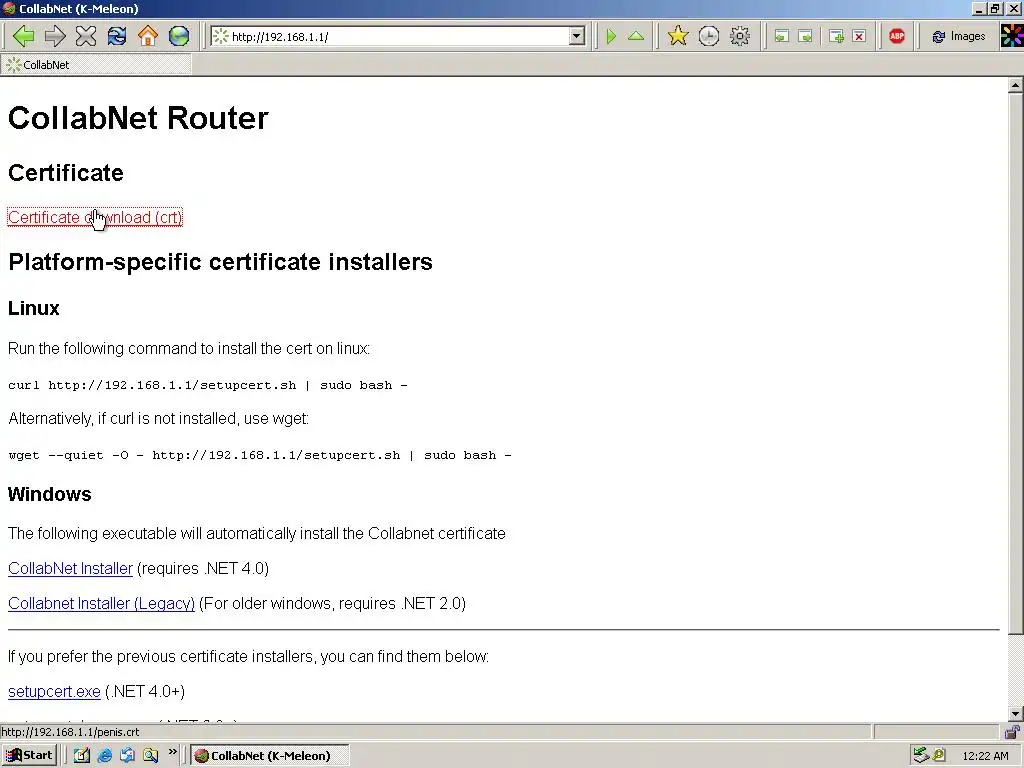Image resolution: width=1024 pixels, height=768 pixels.
Task: Click the Outlook Express quick launch icon
Action: click(x=127, y=755)
